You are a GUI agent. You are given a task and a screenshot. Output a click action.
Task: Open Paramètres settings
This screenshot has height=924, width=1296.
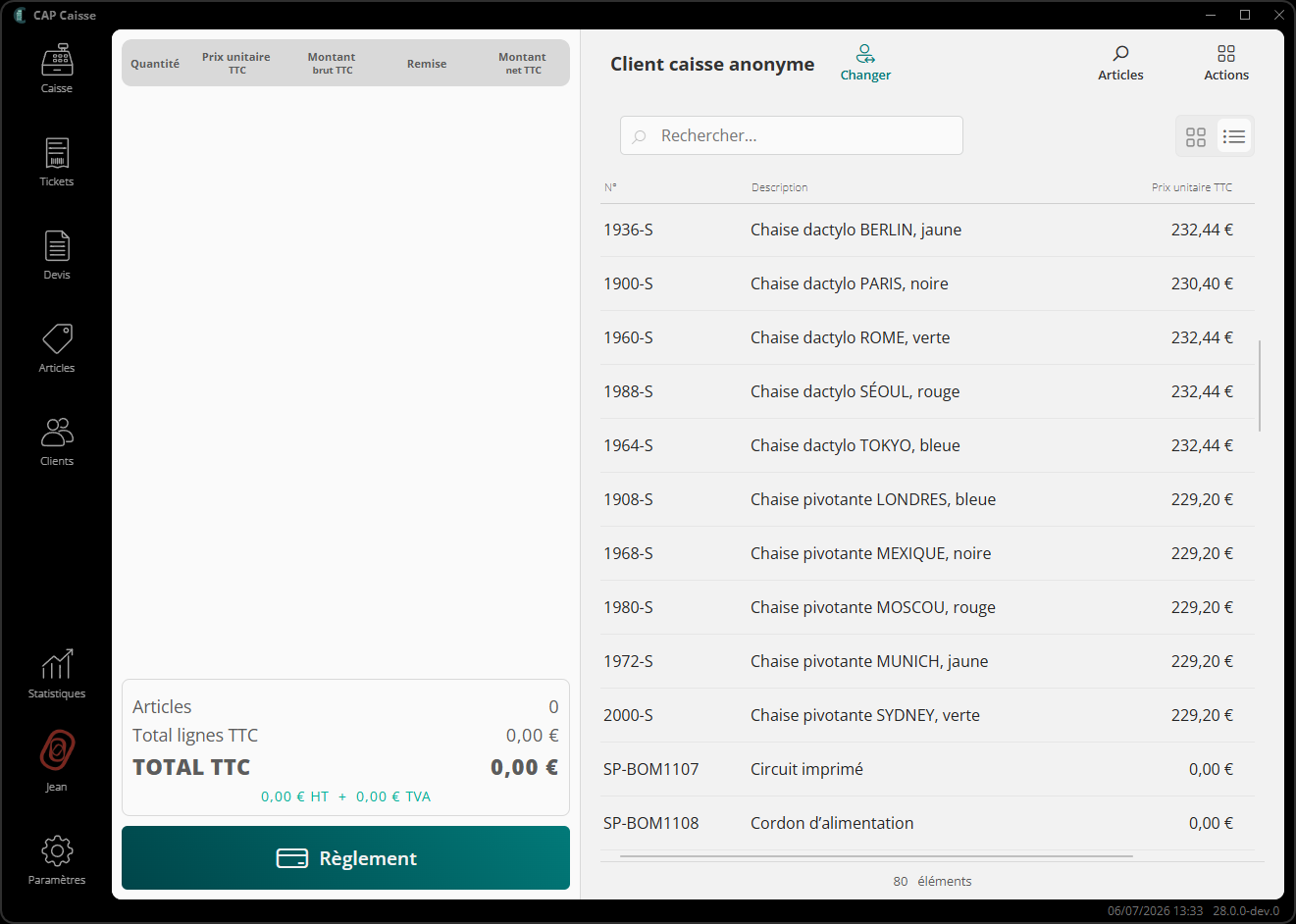57,860
